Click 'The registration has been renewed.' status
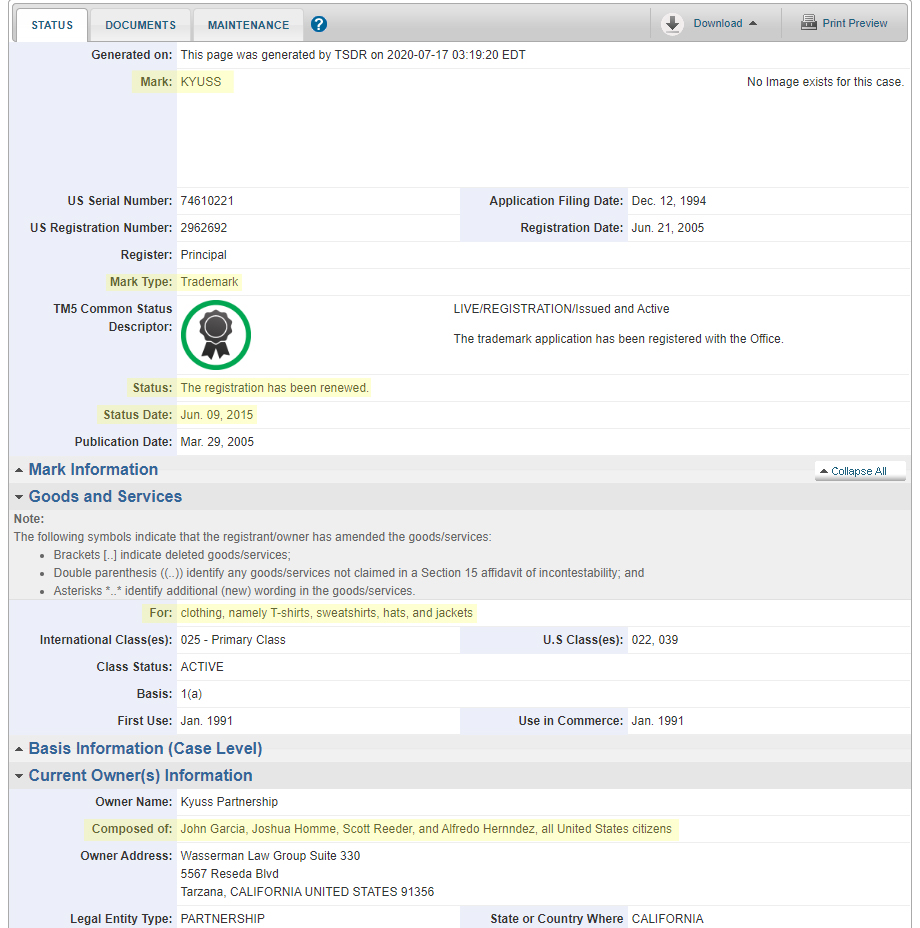920x928 pixels. [274, 388]
